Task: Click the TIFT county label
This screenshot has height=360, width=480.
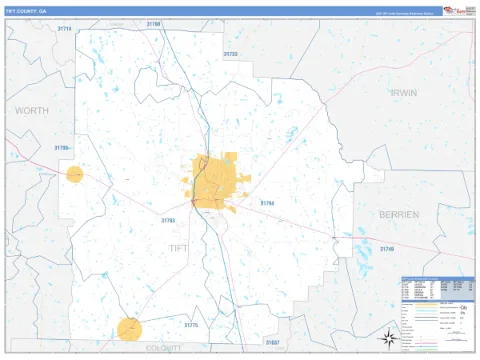Action: [x=178, y=248]
